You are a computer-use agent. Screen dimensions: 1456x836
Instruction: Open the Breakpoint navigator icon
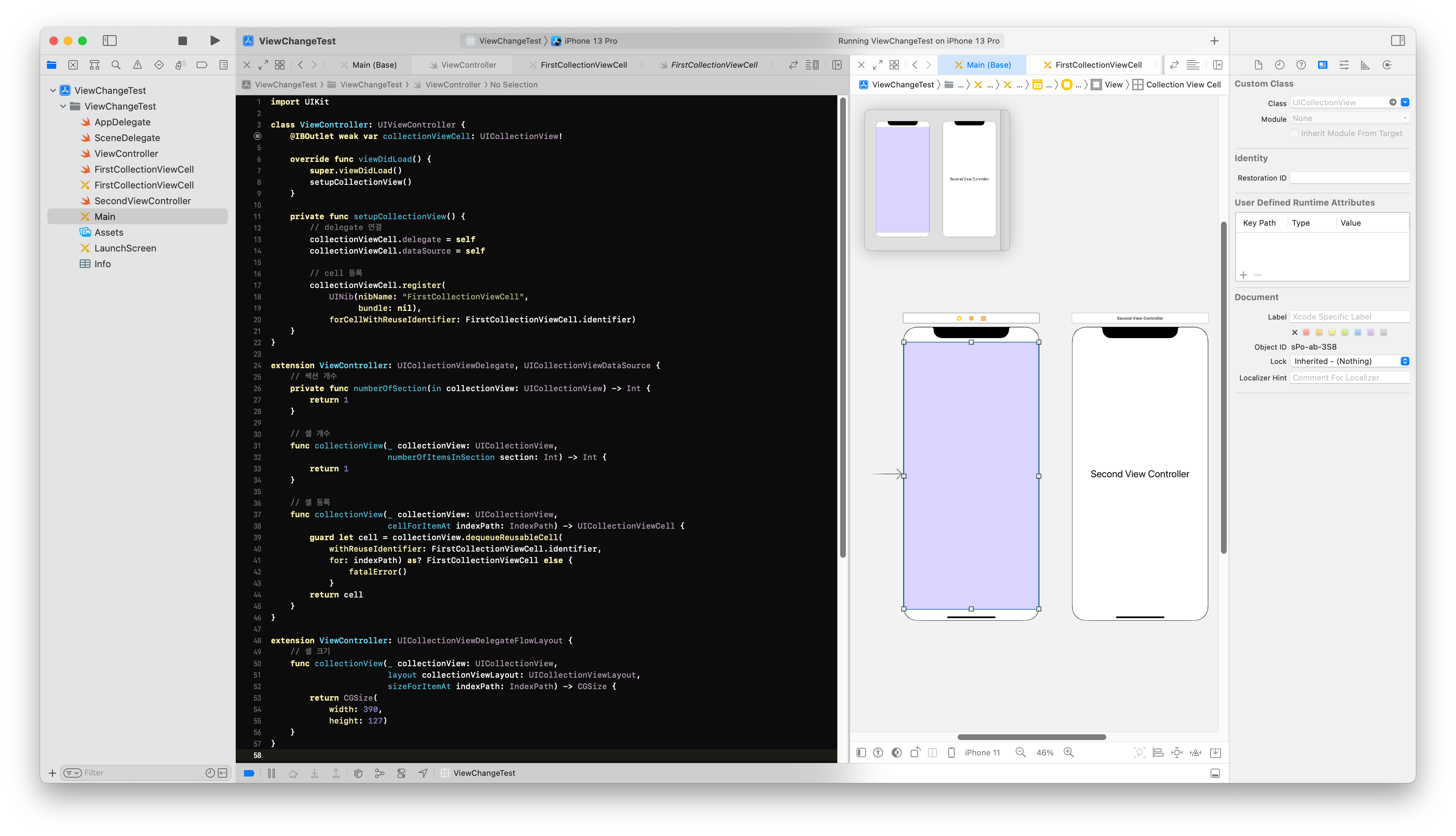(x=201, y=65)
